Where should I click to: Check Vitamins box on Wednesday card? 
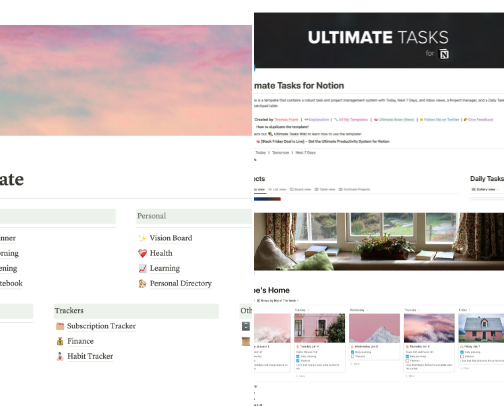point(352,356)
